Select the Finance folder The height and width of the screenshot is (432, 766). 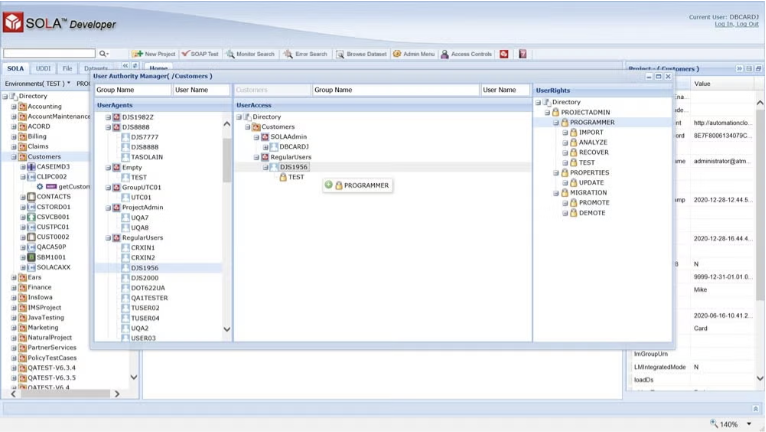(39, 287)
